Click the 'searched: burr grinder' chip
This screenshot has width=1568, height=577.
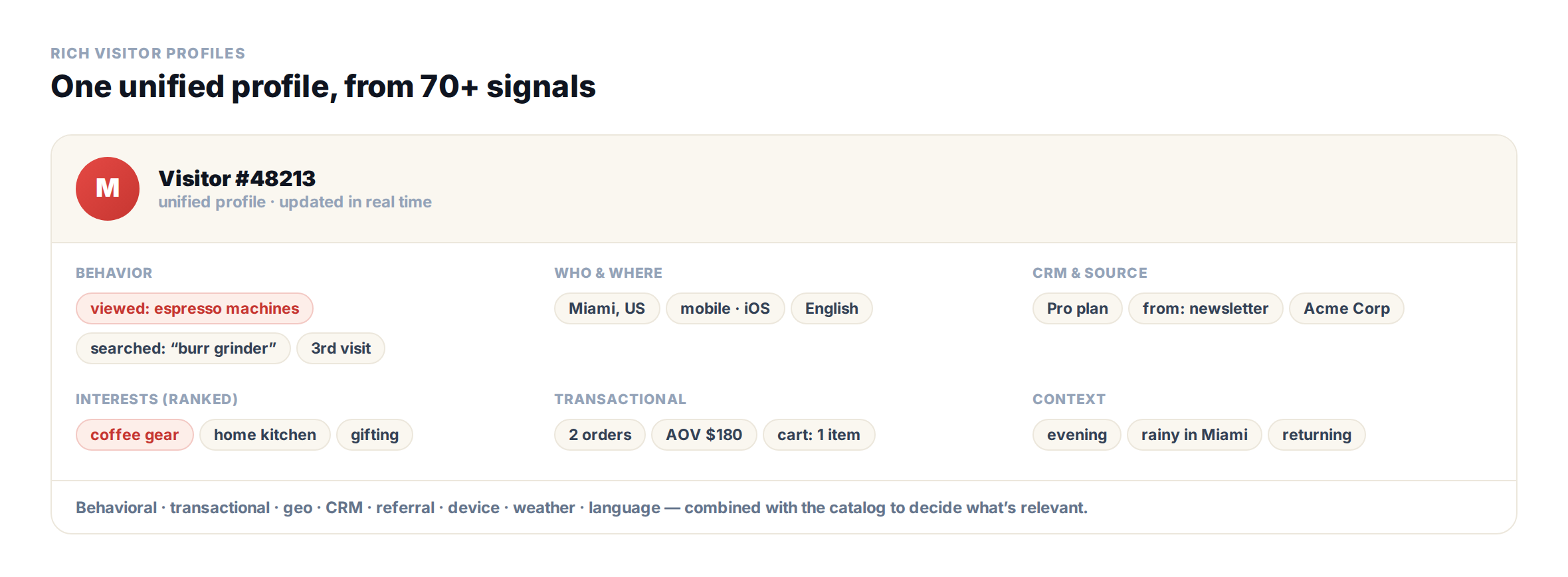[183, 348]
